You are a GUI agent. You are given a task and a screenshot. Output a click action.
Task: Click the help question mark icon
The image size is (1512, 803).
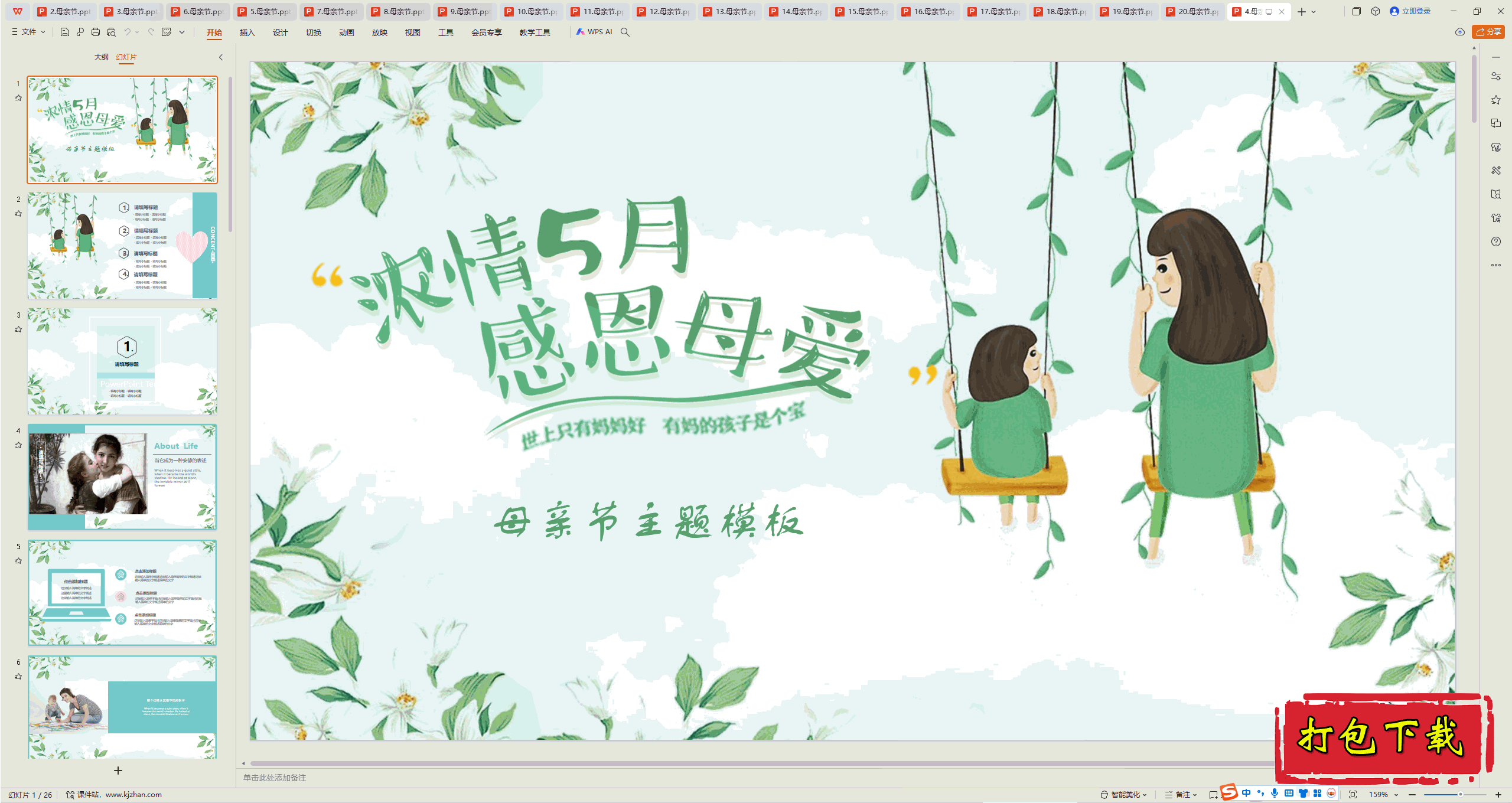(1496, 241)
